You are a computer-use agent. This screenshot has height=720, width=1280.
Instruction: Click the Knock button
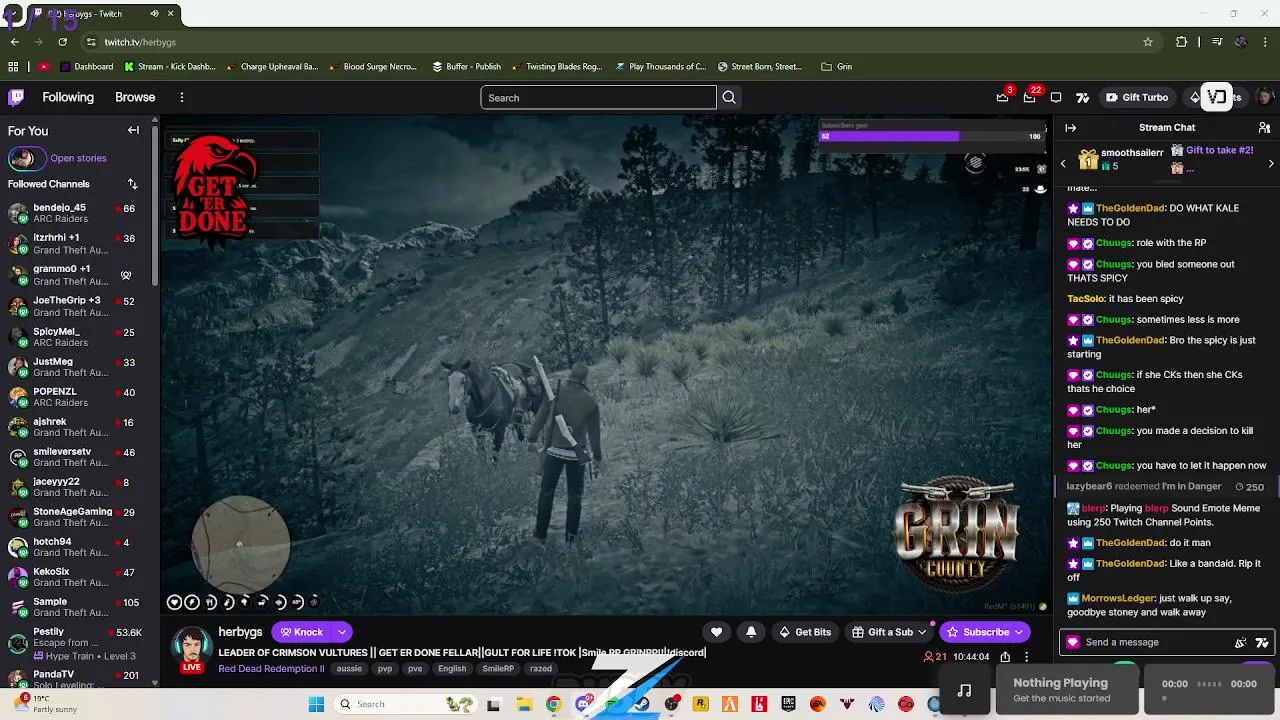coord(302,632)
